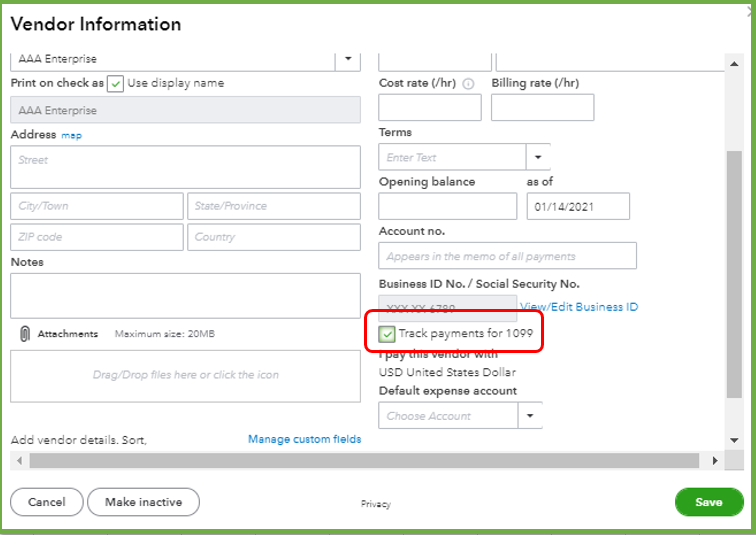Click the Cost rate info icon
Image resolution: width=756 pixels, height=535 pixels.
point(468,84)
